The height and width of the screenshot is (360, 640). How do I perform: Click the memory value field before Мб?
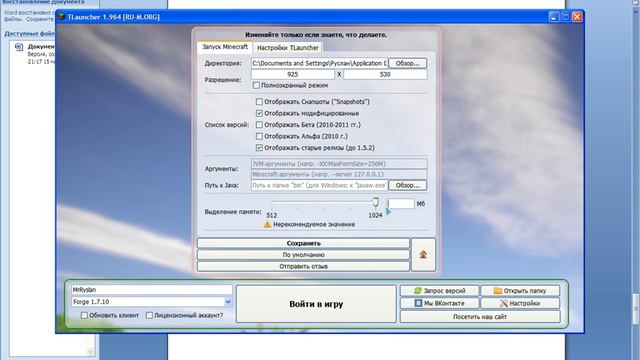click(400, 203)
